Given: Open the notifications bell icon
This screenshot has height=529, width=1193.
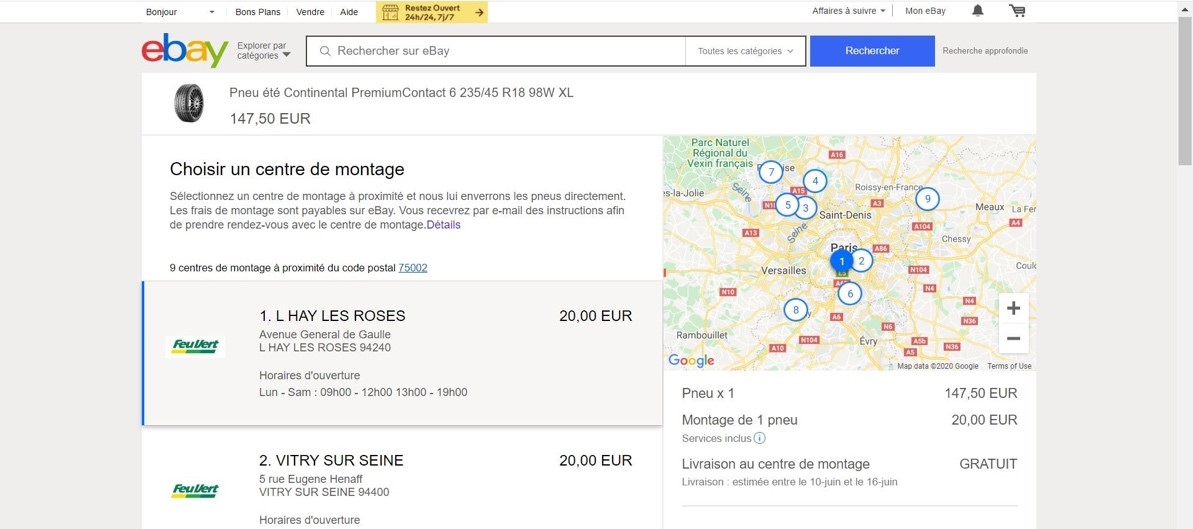Looking at the screenshot, I should click(978, 11).
